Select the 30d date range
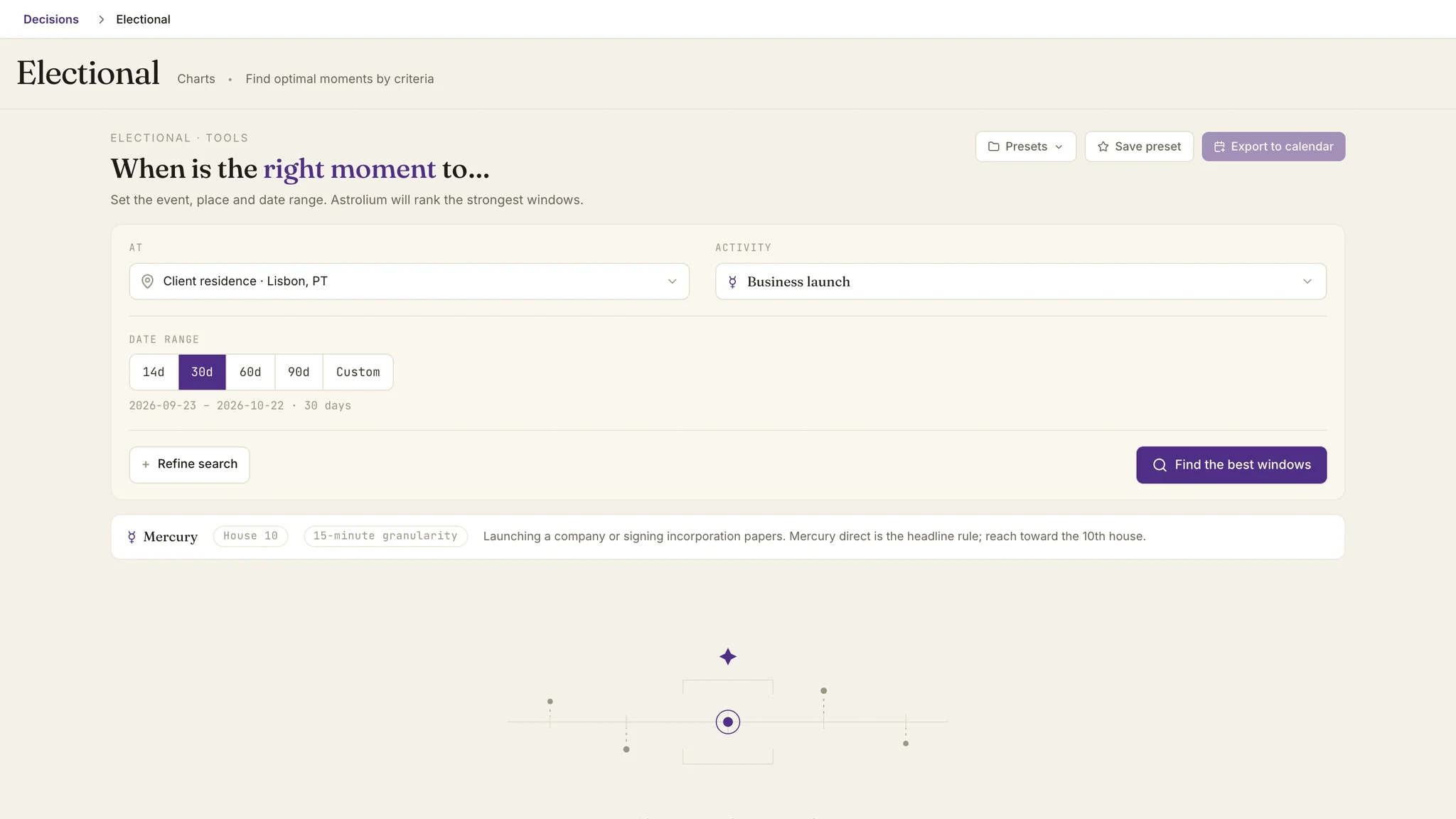The image size is (1456, 819). (202, 372)
